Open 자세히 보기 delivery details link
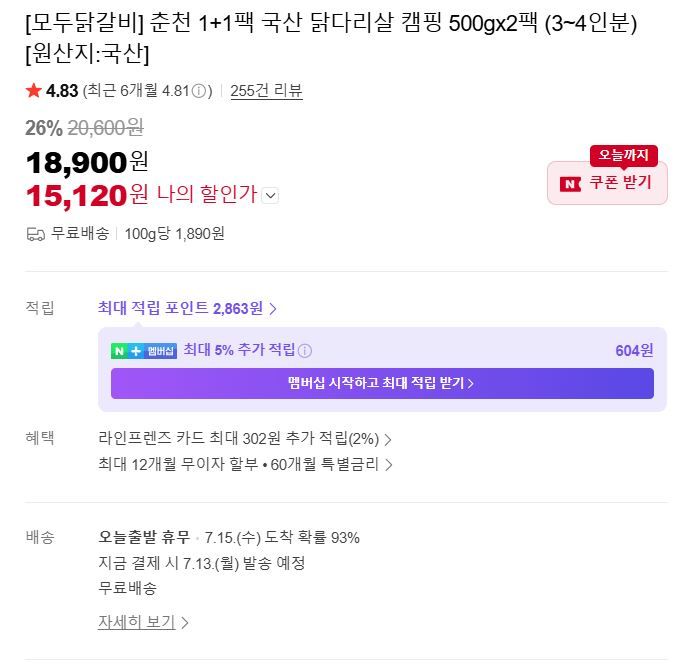The height and width of the screenshot is (666, 691). 143,622
